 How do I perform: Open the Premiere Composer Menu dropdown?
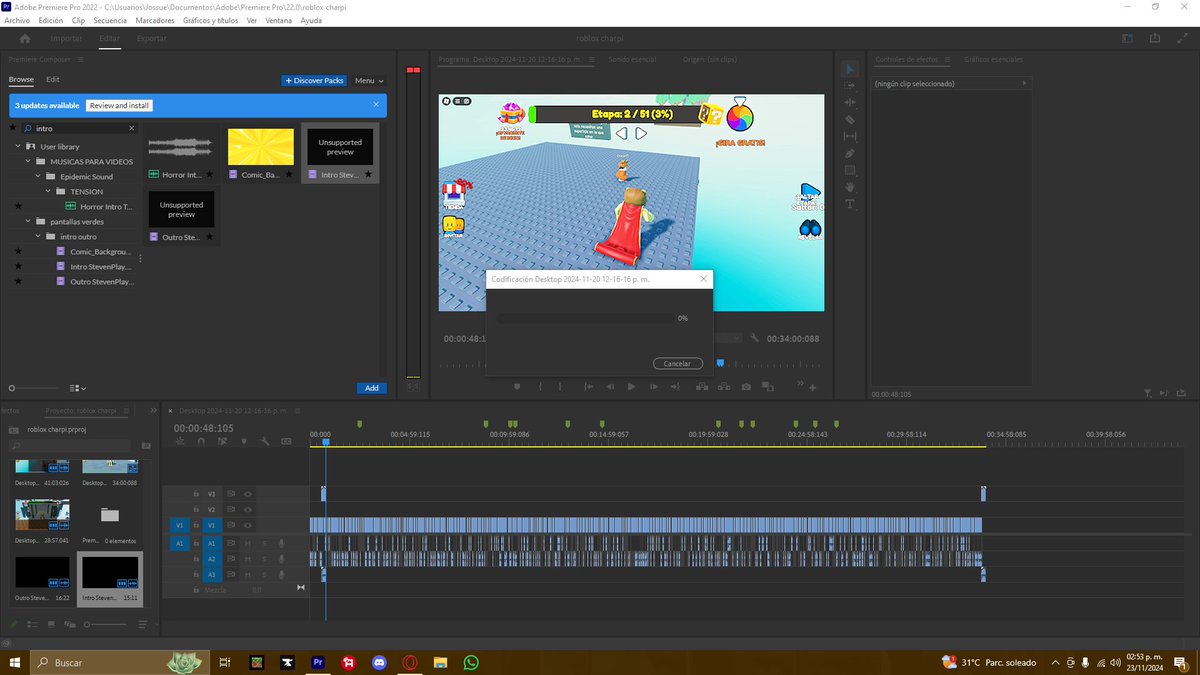(369, 80)
